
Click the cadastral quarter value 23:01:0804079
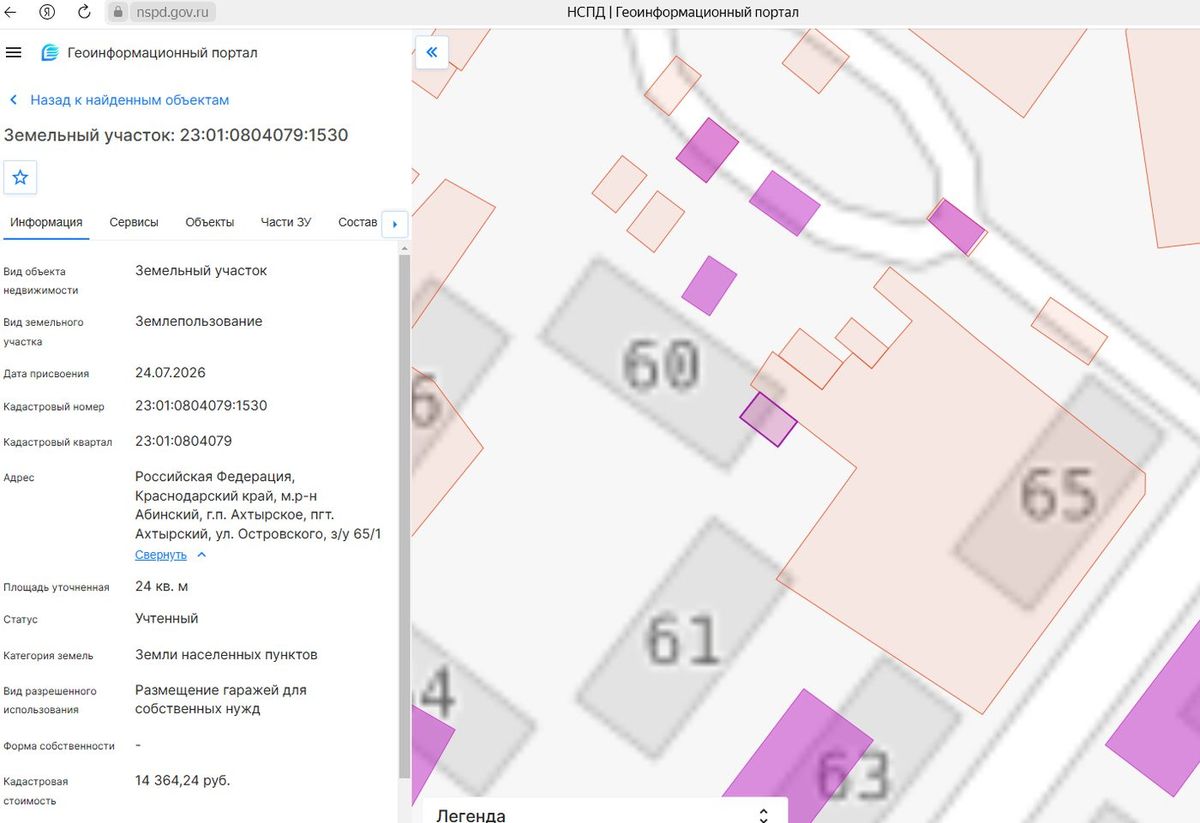point(184,441)
